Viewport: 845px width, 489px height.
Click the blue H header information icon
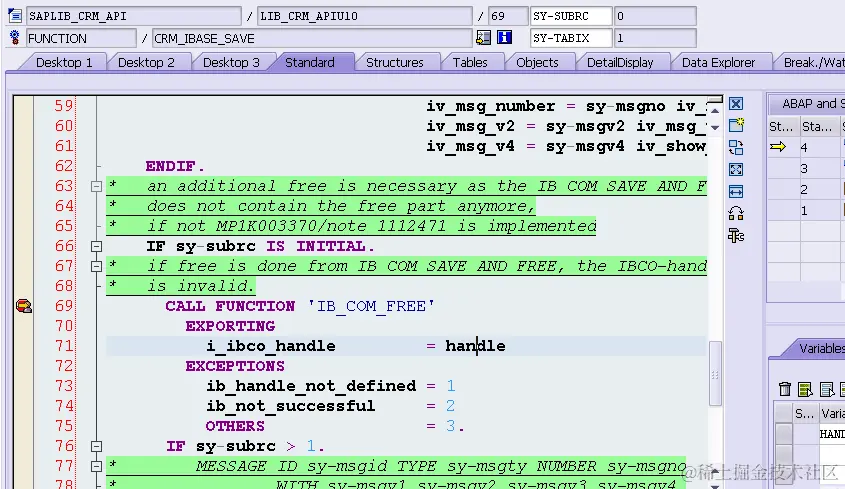[504, 37]
